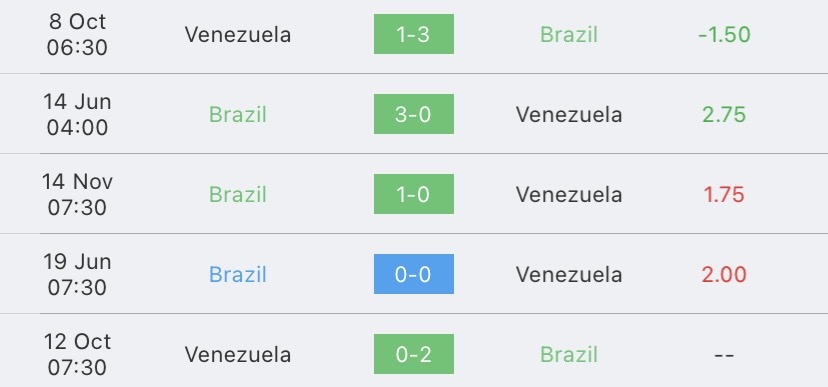Viewport: 828px width, 387px height.
Task: Select Brazil in the 14 Jun match
Action: click(x=238, y=115)
